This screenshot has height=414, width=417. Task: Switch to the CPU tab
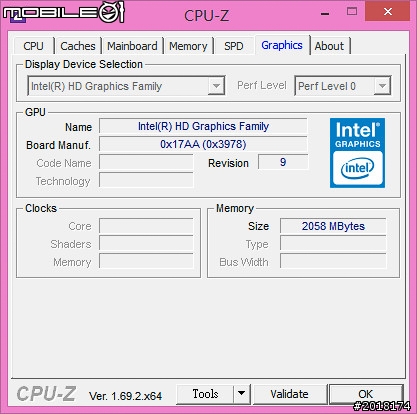point(34,46)
